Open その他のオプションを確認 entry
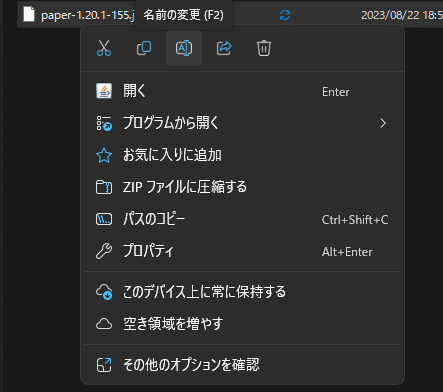Image resolution: width=443 pixels, height=392 pixels. tap(242, 365)
